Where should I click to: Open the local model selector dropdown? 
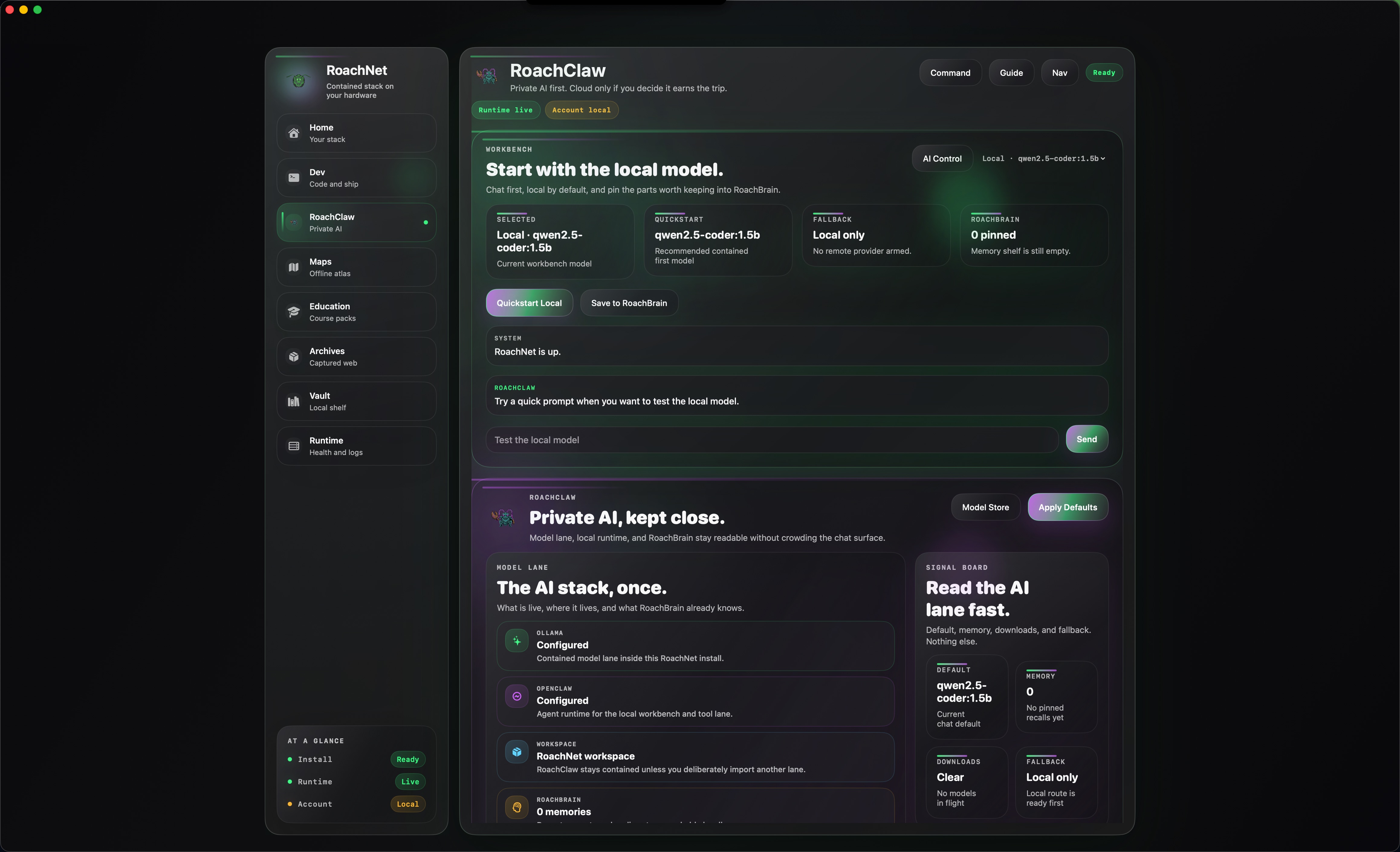point(1044,159)
